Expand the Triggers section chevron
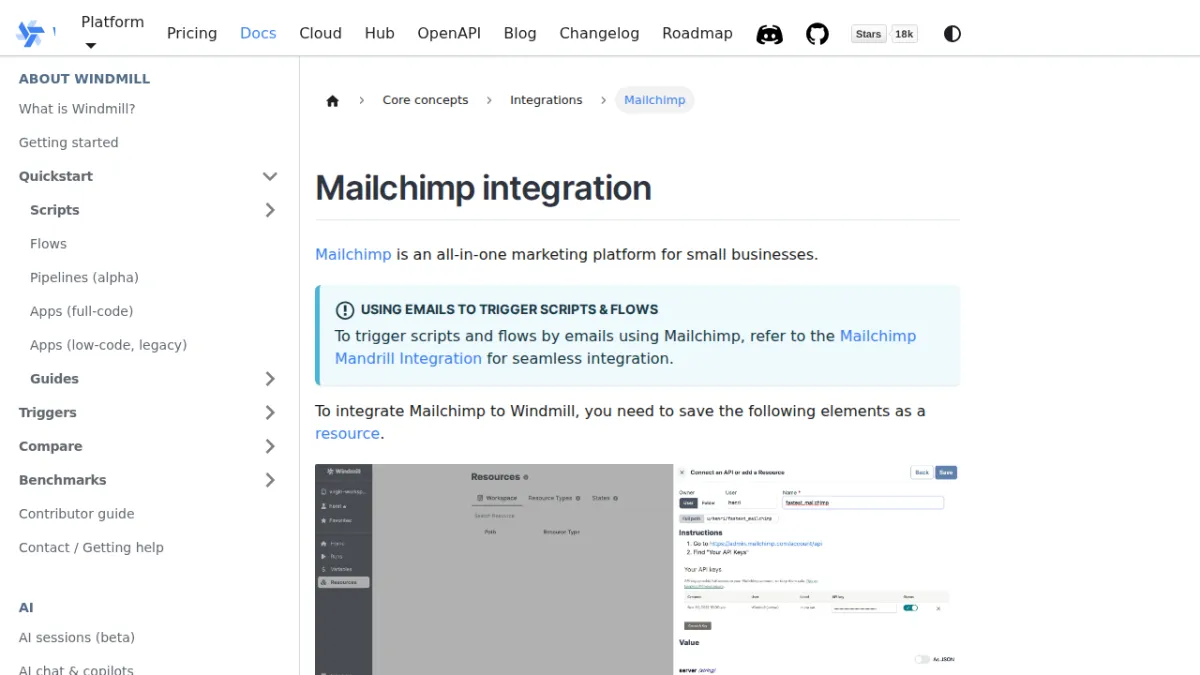The height and width of the screenshot is (675, 1200). coord(270,413)
